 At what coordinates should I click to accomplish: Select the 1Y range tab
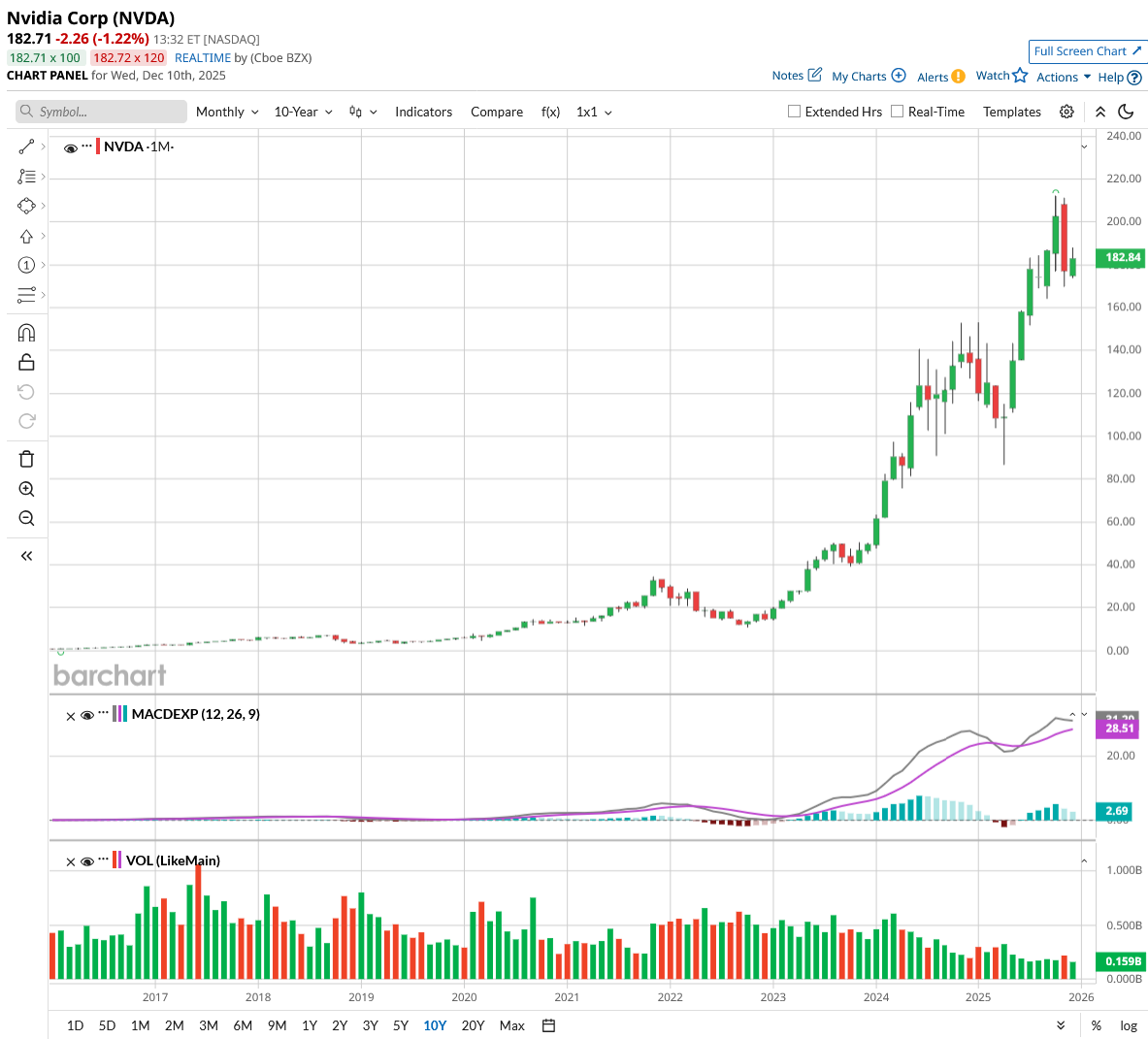click(x=310, y=1025)
